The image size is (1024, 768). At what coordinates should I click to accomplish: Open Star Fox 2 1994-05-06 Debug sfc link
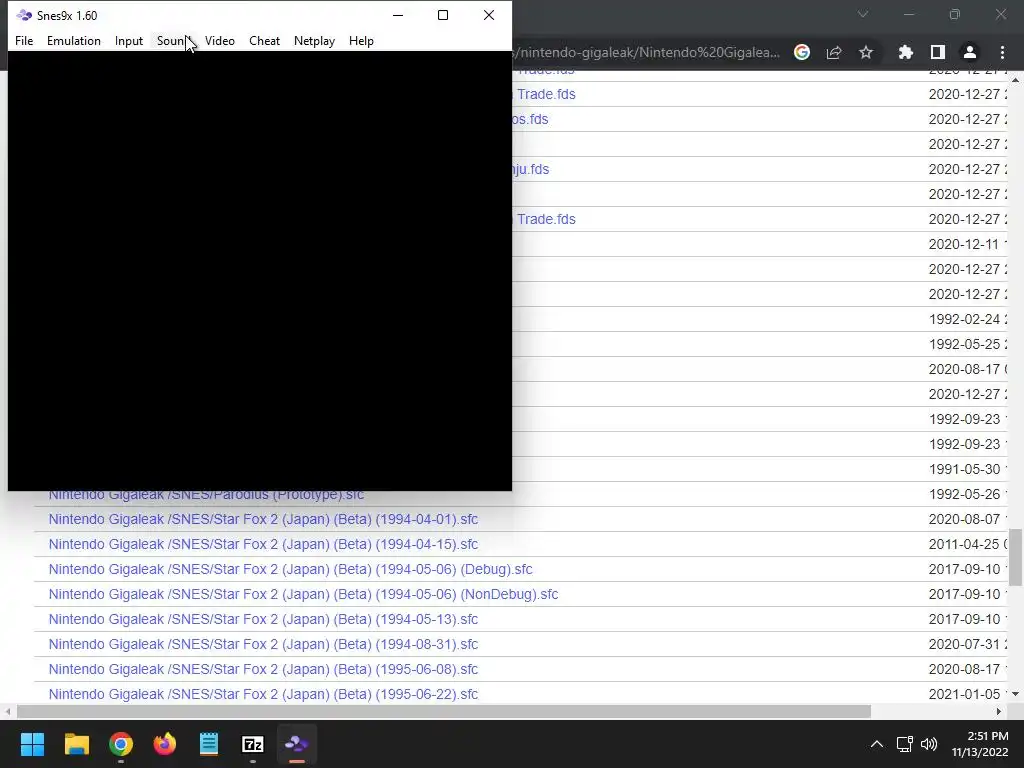coord(291,569)
